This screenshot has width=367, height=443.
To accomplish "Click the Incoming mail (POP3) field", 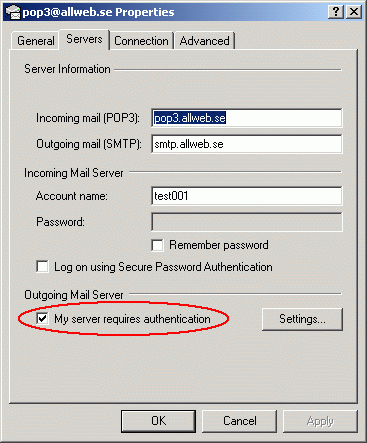I will click(x=247, y=118).
